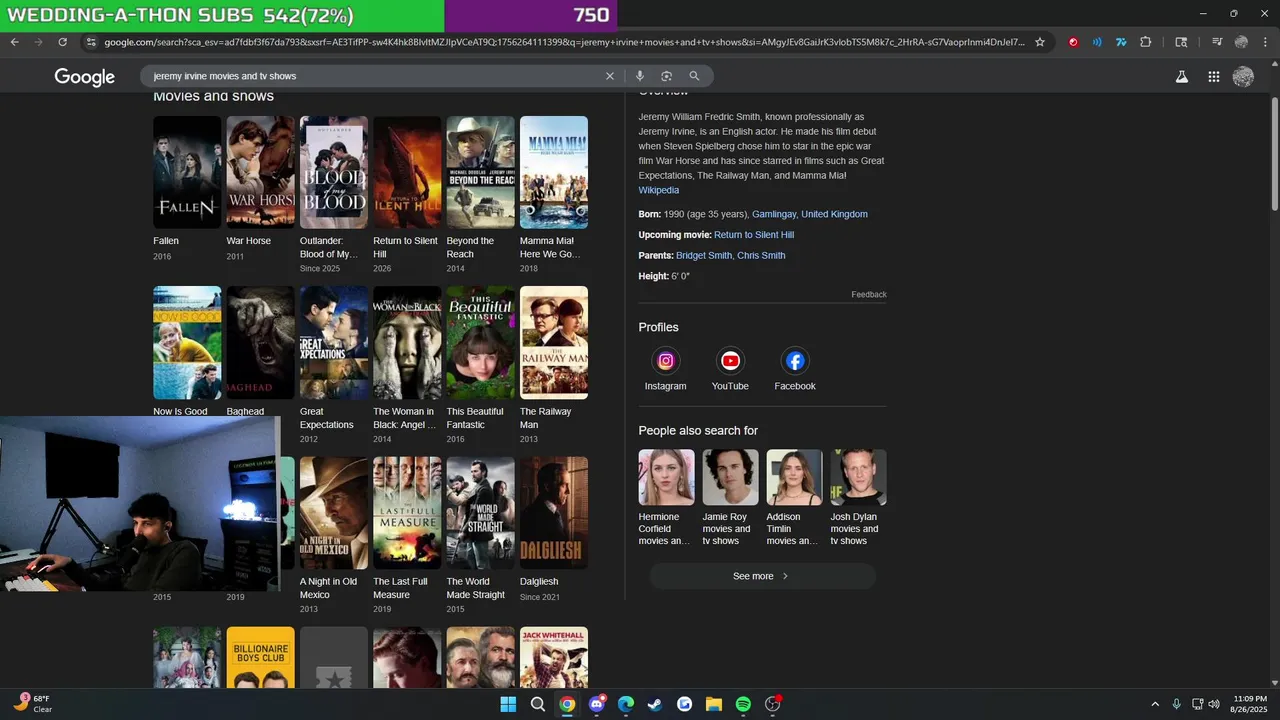Click the tray microphone icon
1280x720 pixels.
tap(1176, 704)
